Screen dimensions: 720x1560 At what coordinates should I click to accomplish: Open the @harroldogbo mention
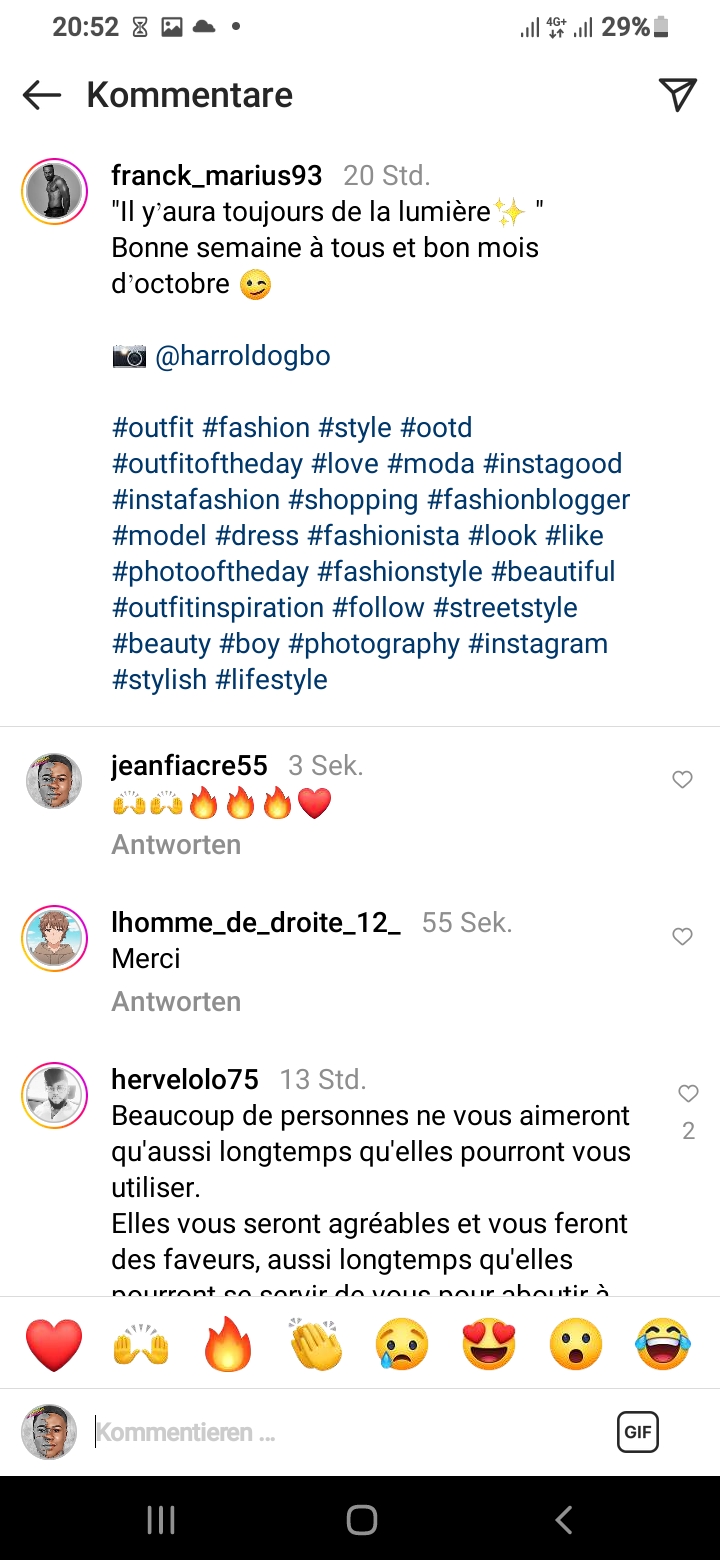(x=243, y=356)
